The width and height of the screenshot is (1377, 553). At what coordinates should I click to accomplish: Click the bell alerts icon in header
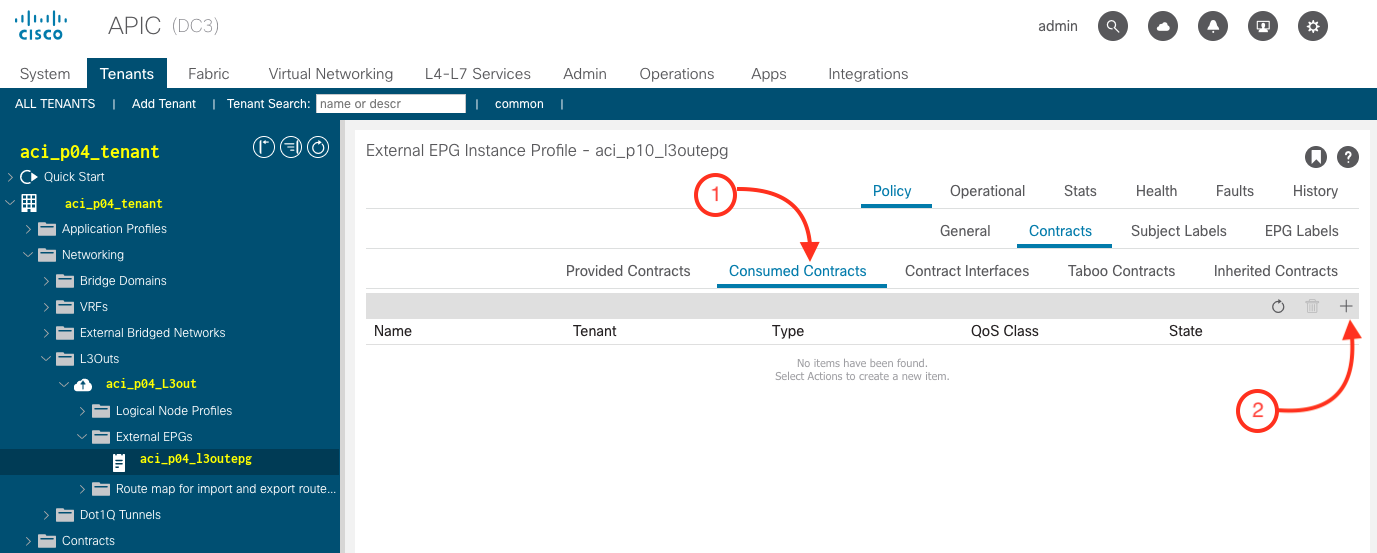(x=1213, y=27)
